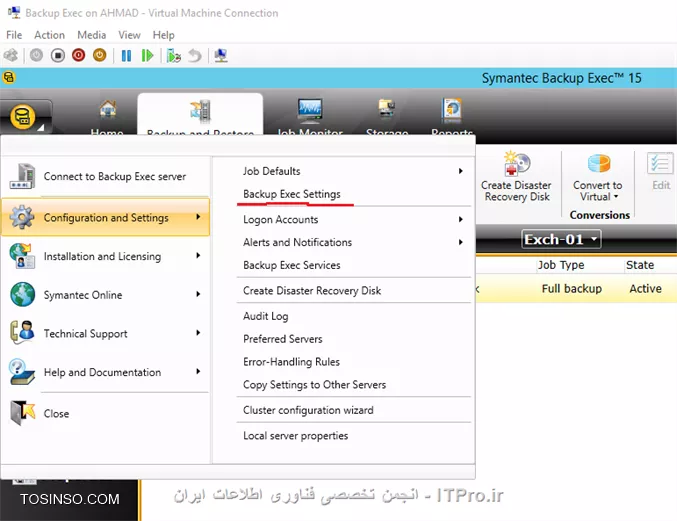Open the Media menu
The height and width of the screenshot is (521, 677).
coord(92,35)
